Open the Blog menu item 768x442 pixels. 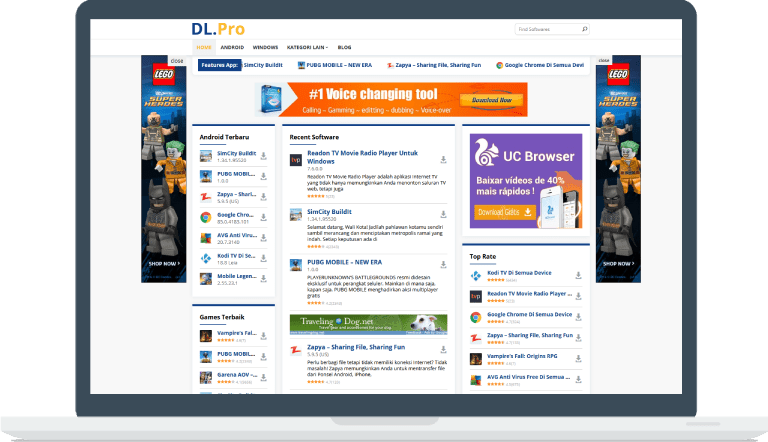345,47
